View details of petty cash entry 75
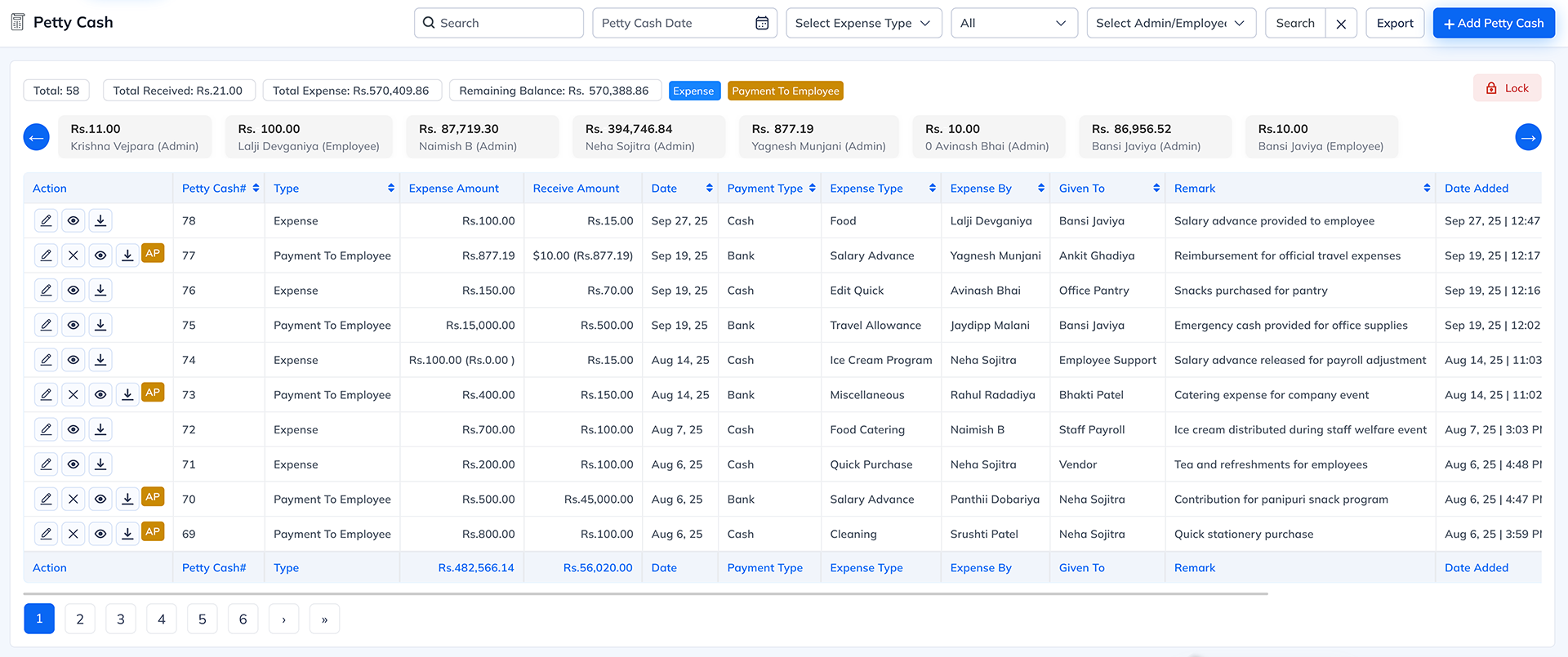The image size is (1568, 657). 73,325
